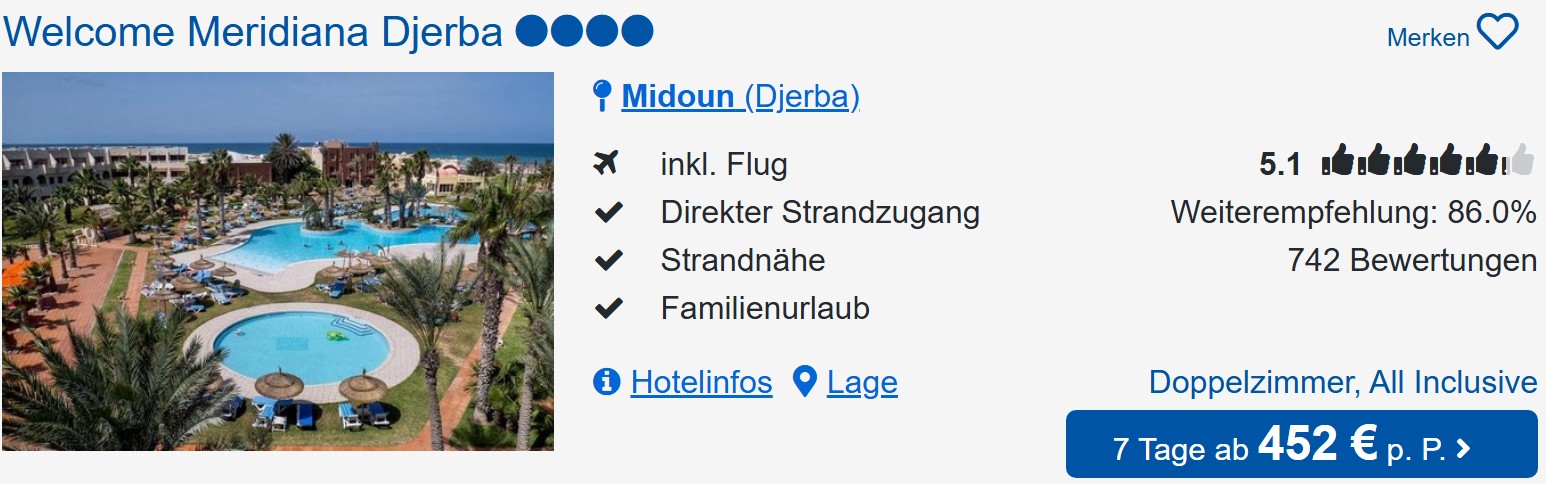Click the chevron arrow on the price button
1546x484 pixels.
(x=1464, y=449)
